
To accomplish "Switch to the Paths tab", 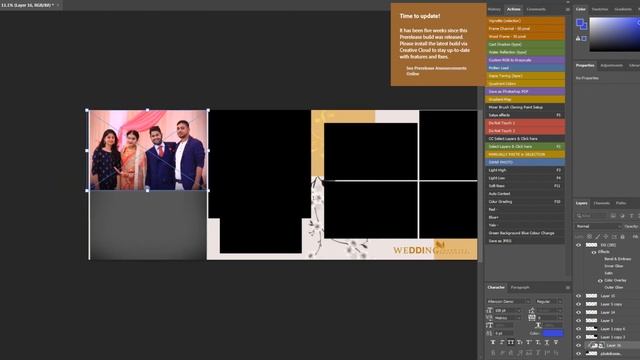I will coord(621,203).
